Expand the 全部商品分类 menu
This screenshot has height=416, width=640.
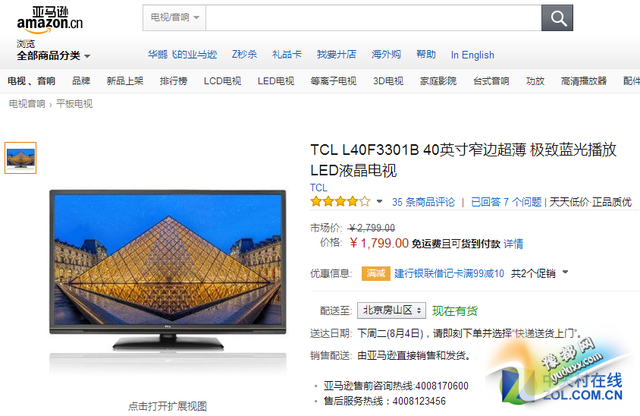tap(53, 56)
